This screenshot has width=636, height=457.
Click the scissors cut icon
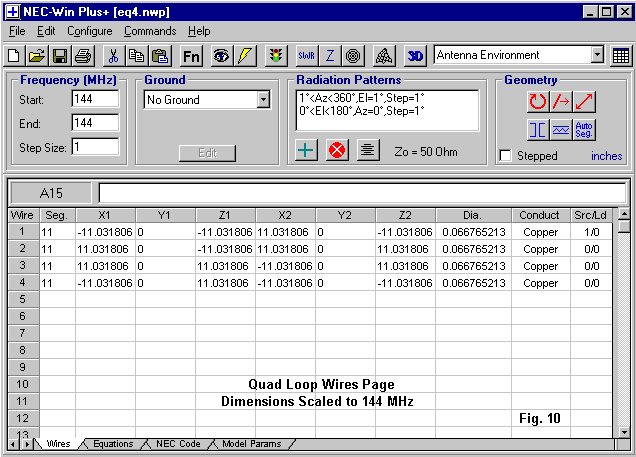(113, 56)
